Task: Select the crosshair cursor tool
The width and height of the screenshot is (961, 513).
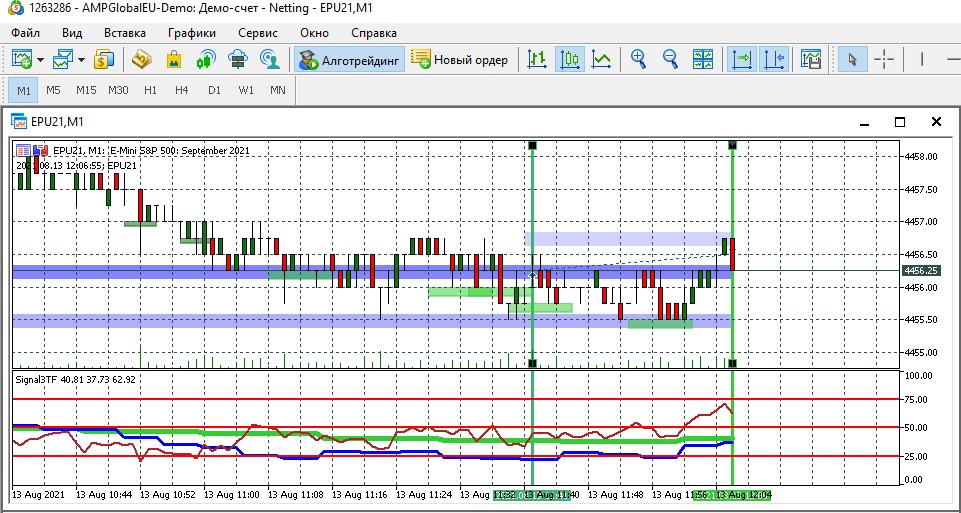Action: pyautogui.click(x=884, y=60)
